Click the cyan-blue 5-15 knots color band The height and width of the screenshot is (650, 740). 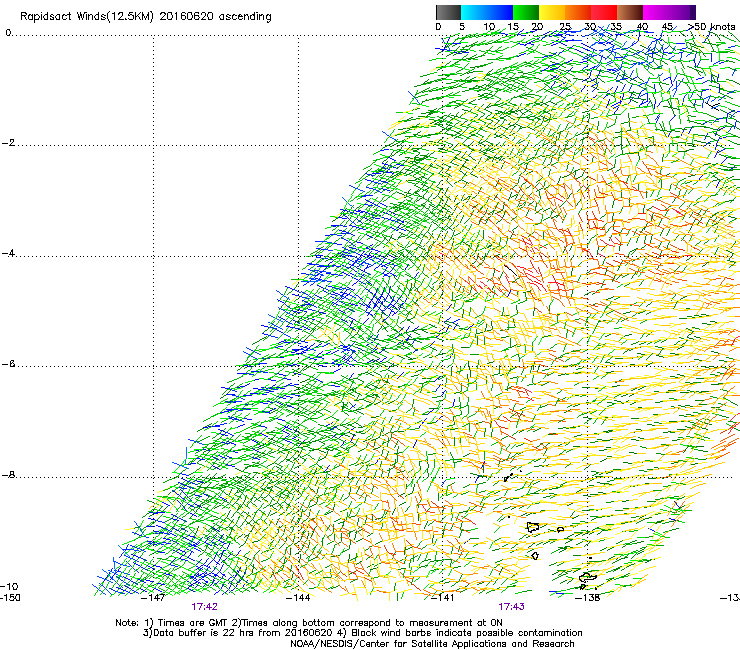click(487, 12)
